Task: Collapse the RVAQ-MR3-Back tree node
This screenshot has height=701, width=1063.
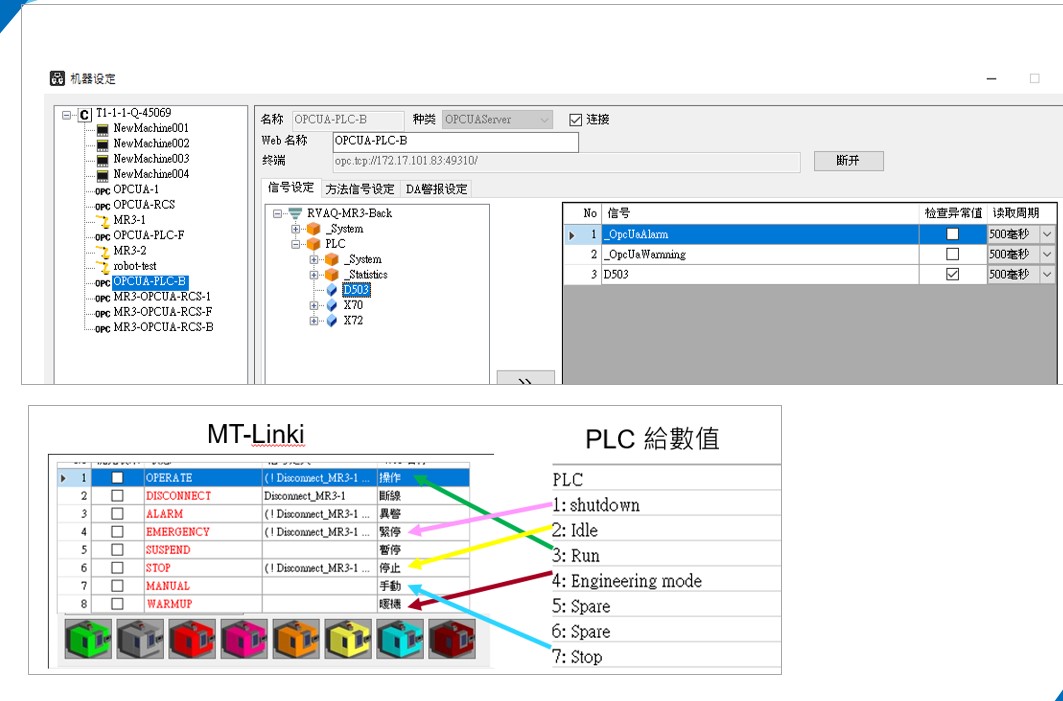Action: 277,214
